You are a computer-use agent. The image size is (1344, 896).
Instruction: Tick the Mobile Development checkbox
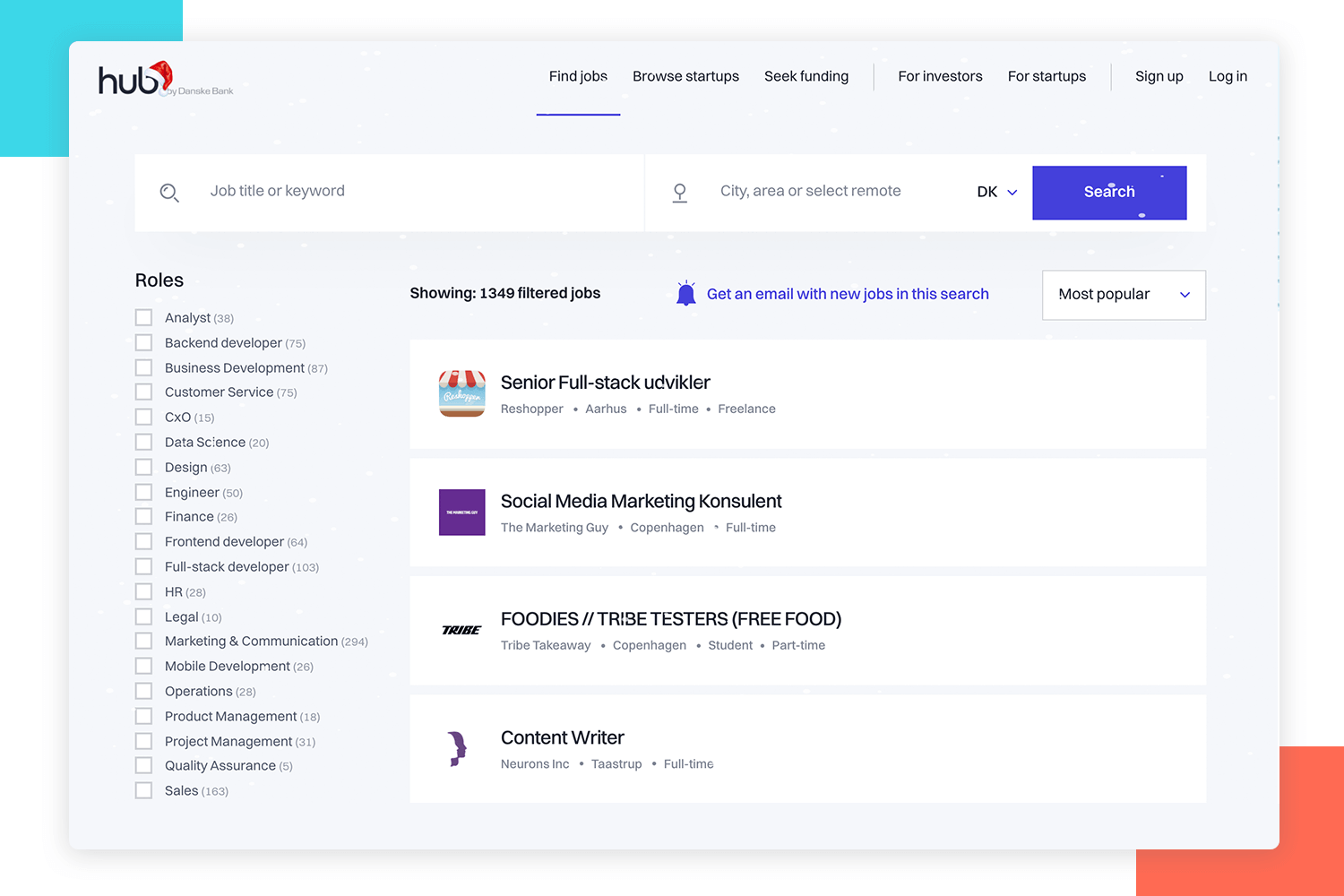[143, 666]
